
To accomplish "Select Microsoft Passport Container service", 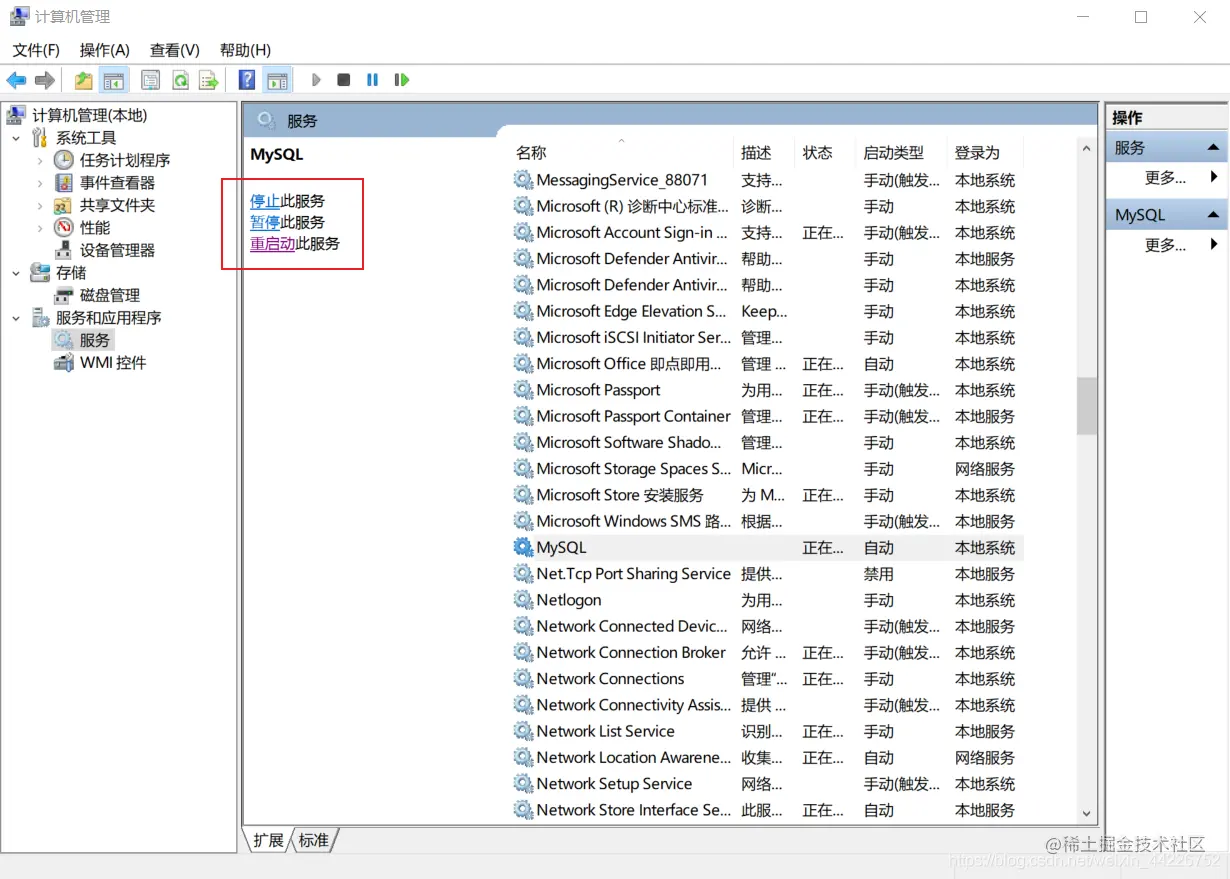I will pyautogui.click(x=767, y=416).
